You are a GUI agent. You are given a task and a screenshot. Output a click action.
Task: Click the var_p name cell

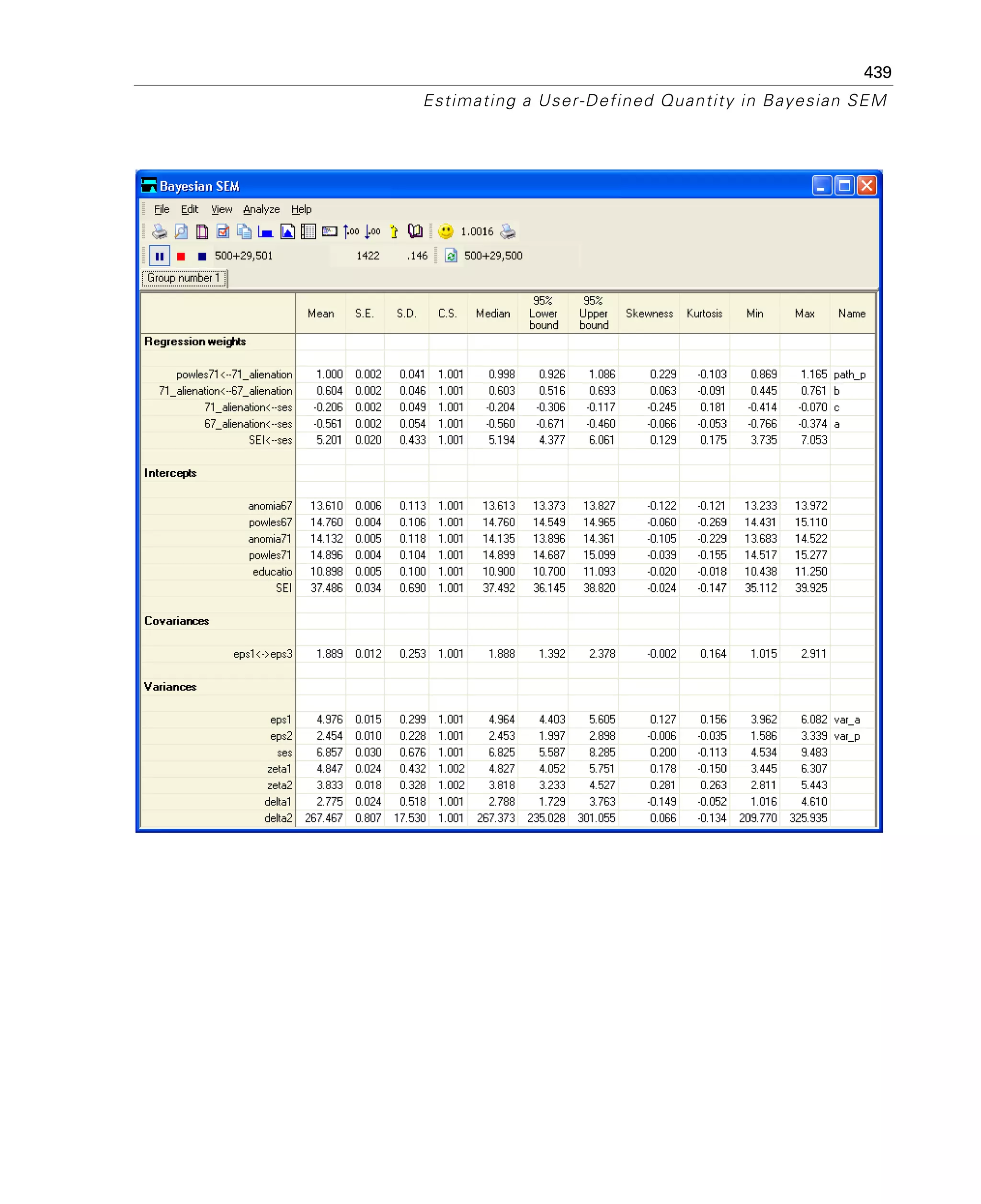click(x=852, y=736)
